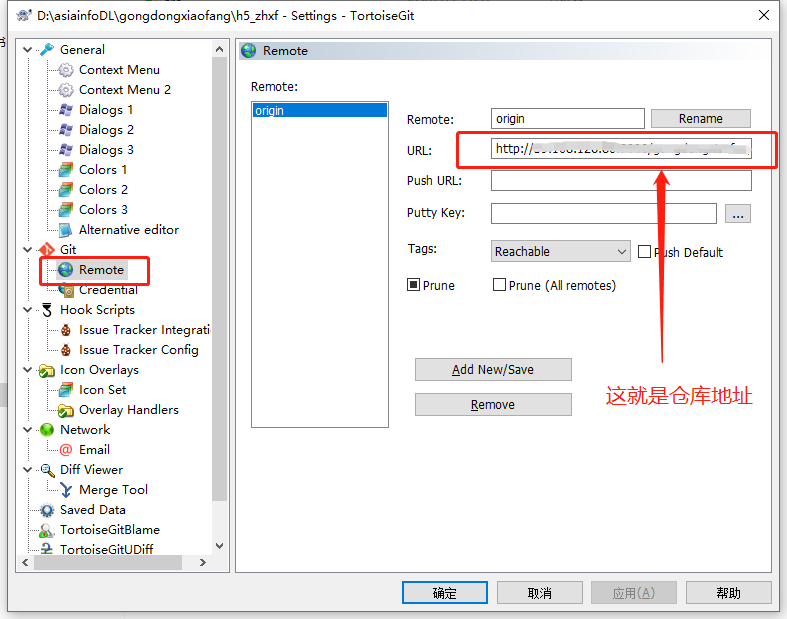Screen dimensions: 787x619
Task: Click the tree scroll down arrow
Action: tap(219, 546)
